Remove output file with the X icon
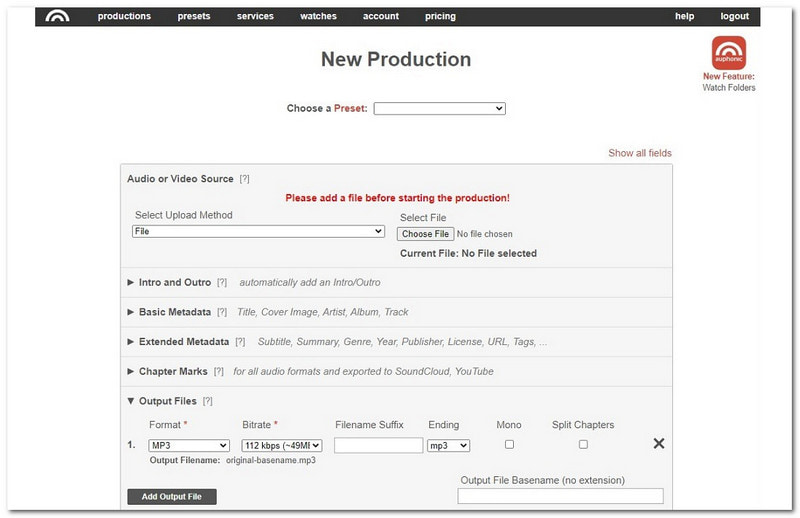 658,444
